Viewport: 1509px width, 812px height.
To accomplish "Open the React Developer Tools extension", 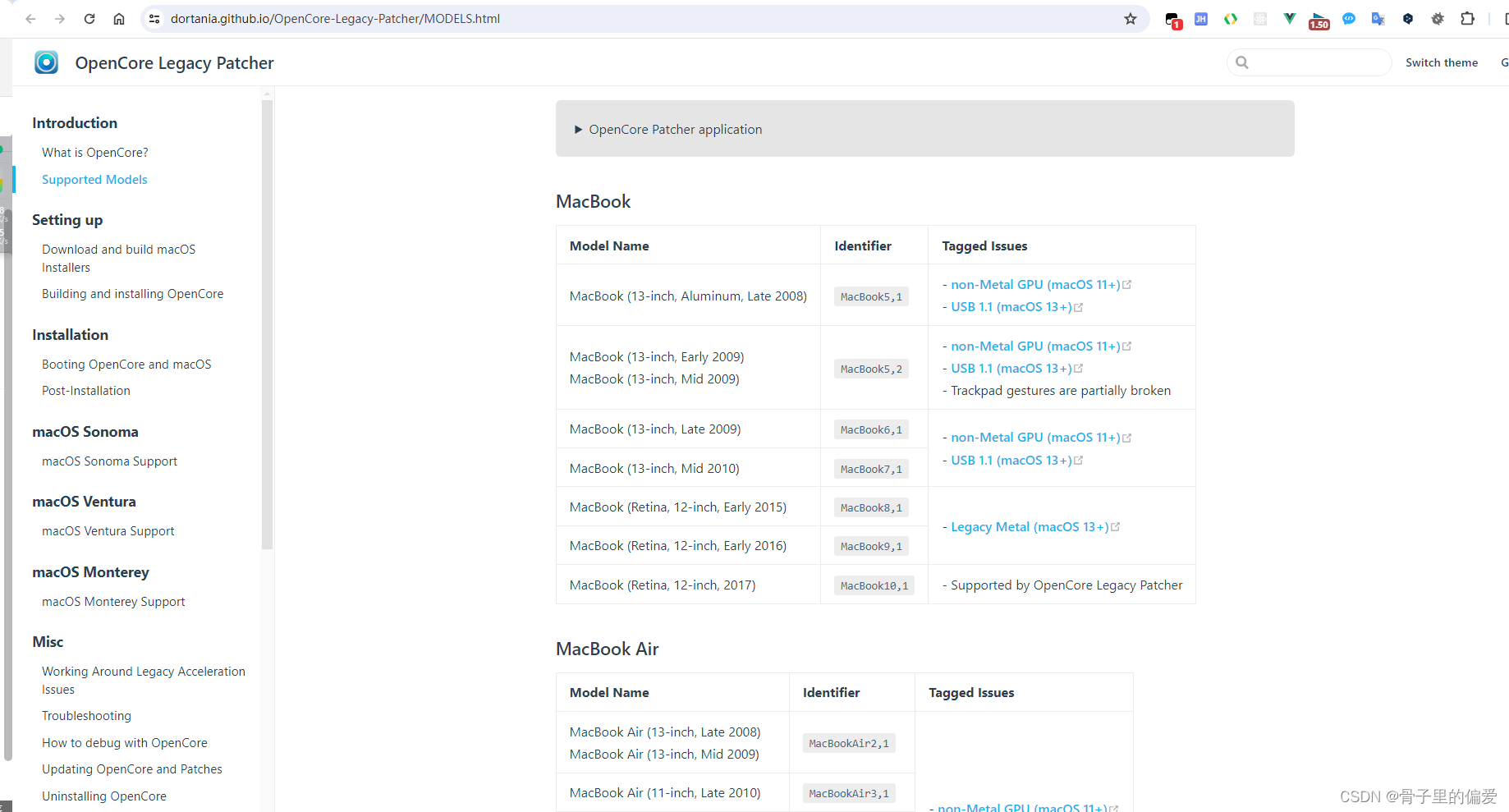I will 1260,19.
